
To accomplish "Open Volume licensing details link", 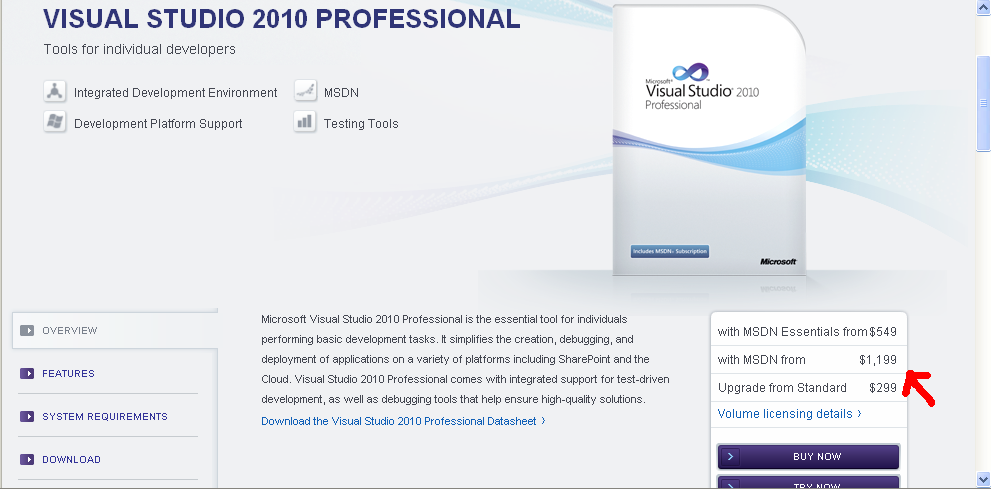I will point(789,414).
